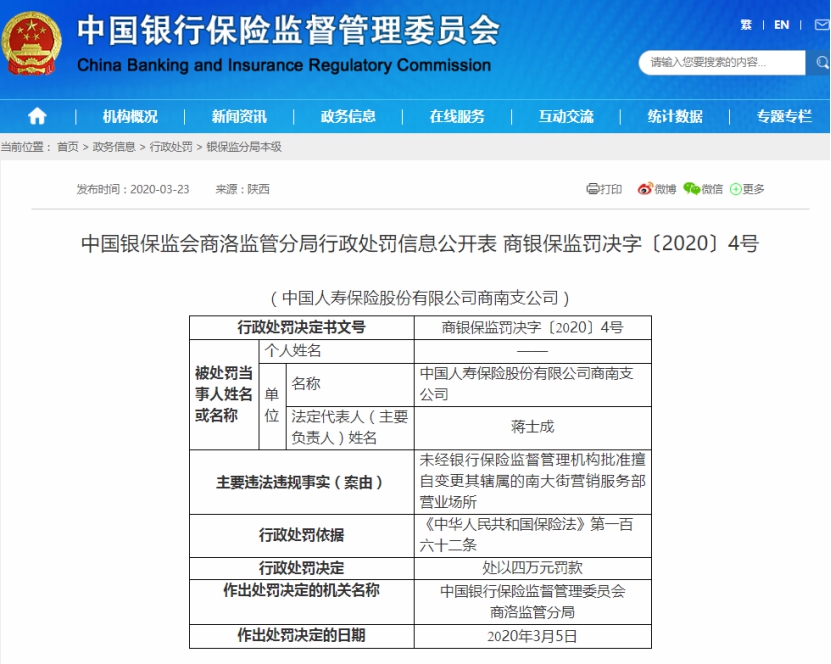Open 机构概况 menu

coord(130,116)
